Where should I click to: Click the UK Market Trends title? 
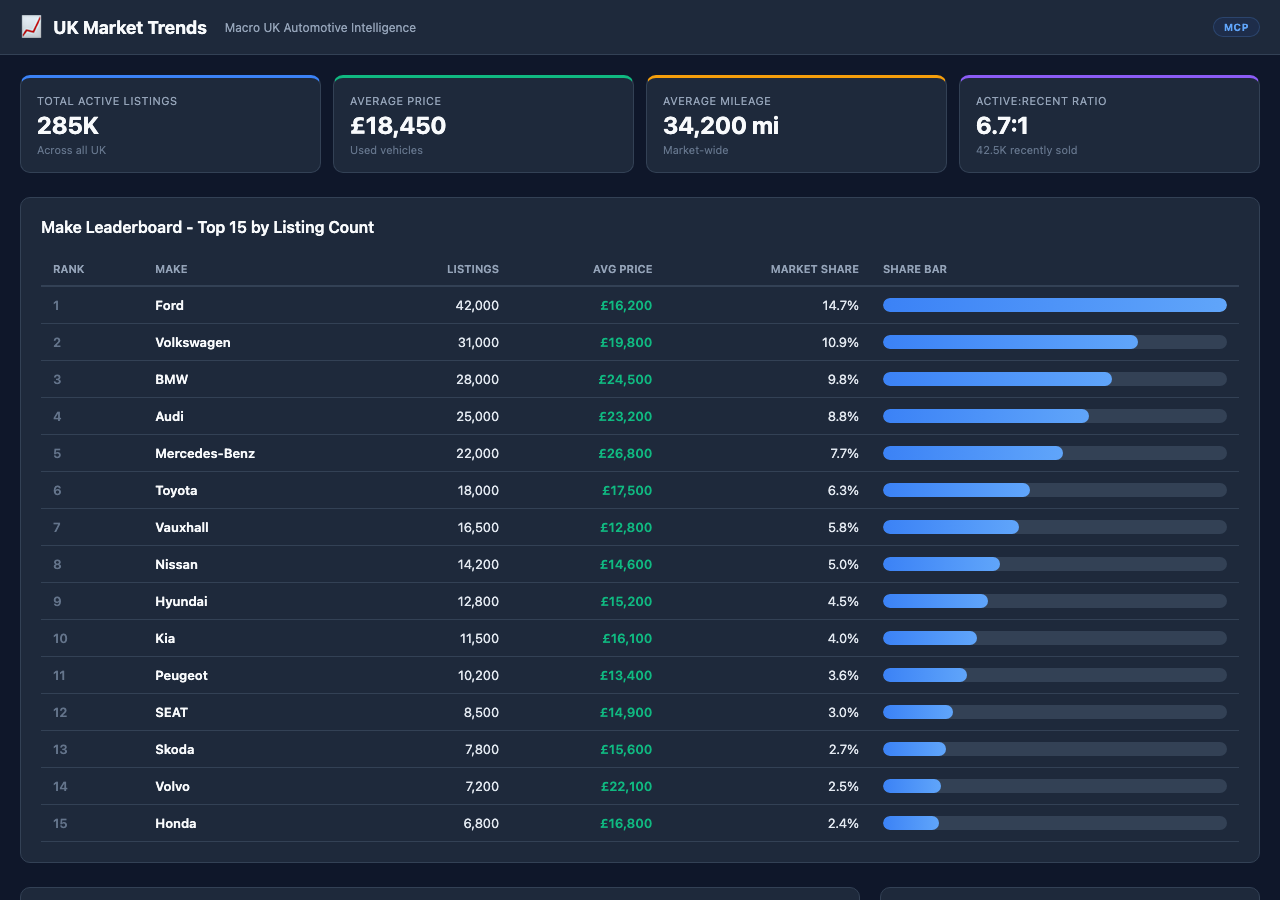(130, 27)
